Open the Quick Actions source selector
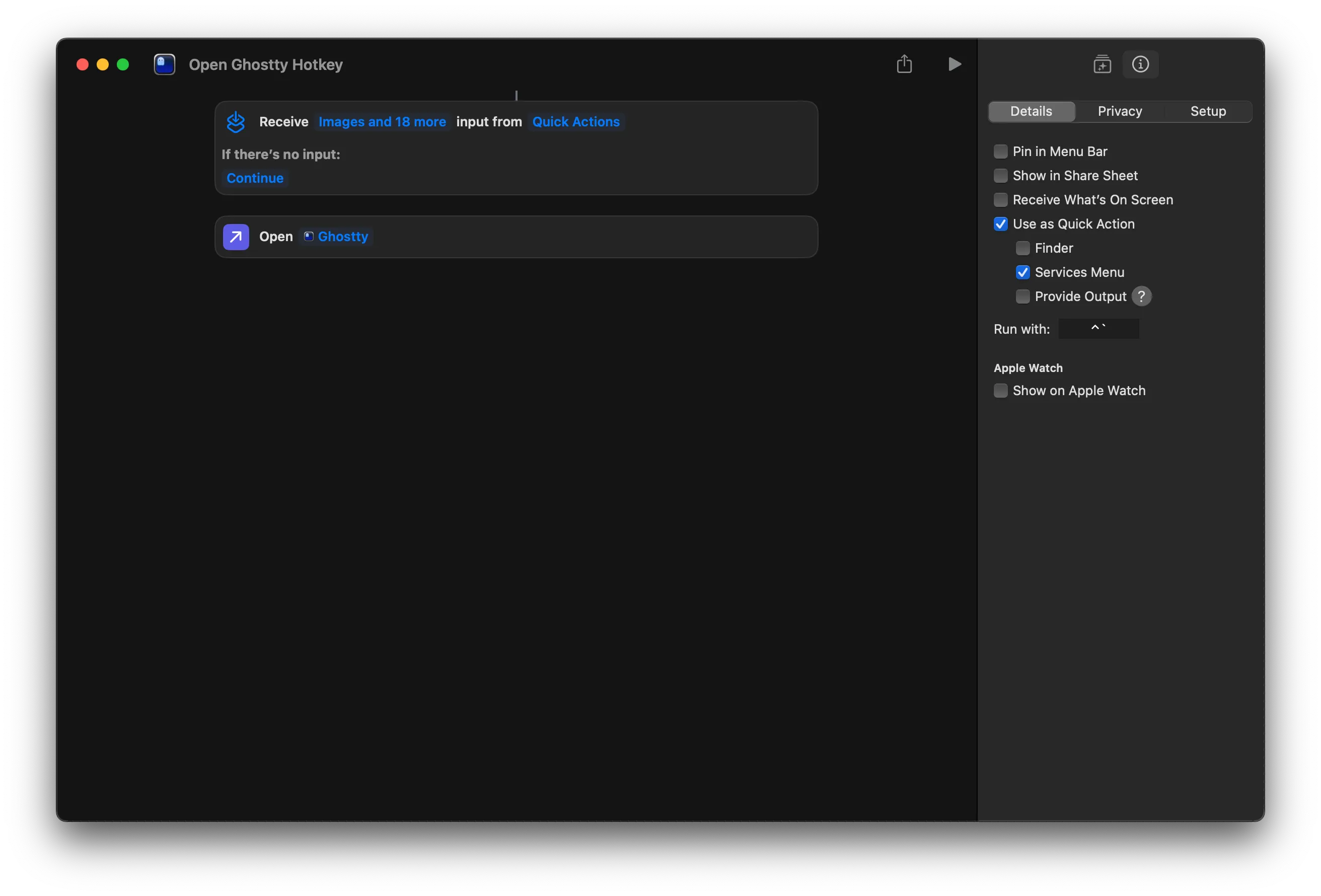Image resolution: width=1321 pixels, height=896 pixels. [x=576, y=122]
